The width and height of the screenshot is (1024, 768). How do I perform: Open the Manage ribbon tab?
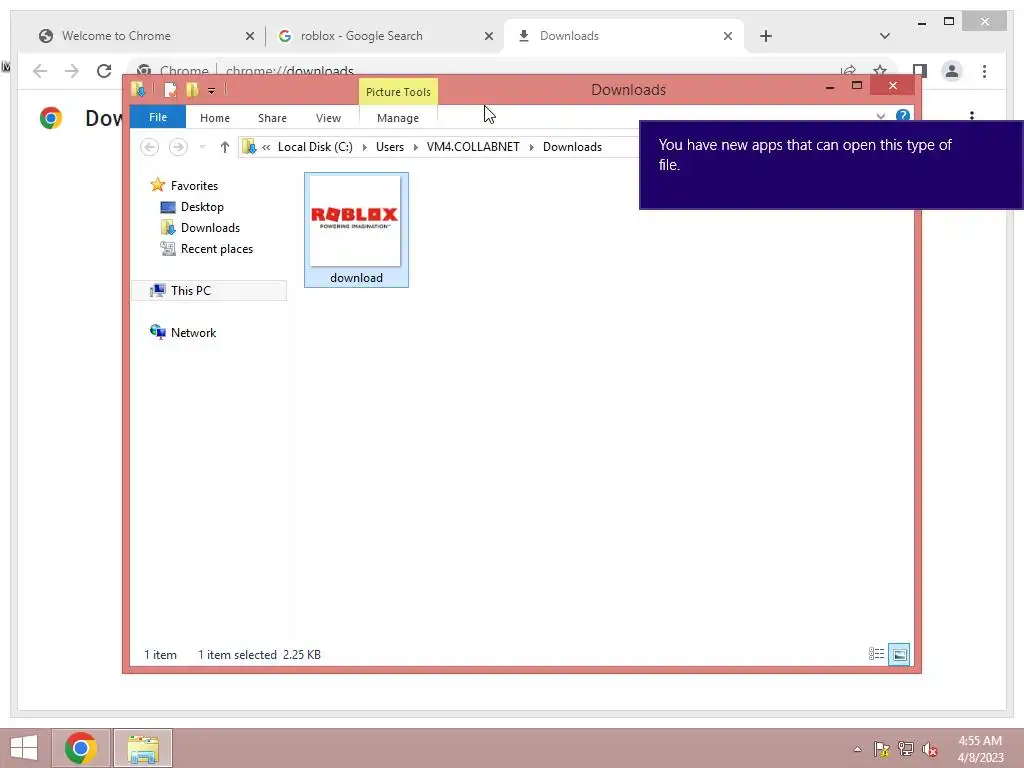pyautogui.click(x=398, y=118)
